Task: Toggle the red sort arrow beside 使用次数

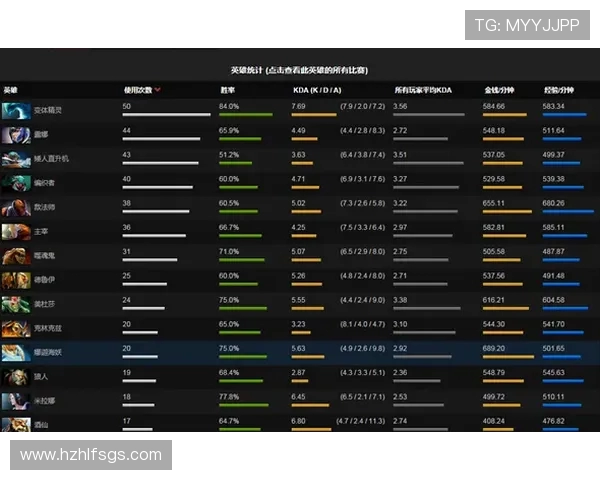Action: click(158, 90)
